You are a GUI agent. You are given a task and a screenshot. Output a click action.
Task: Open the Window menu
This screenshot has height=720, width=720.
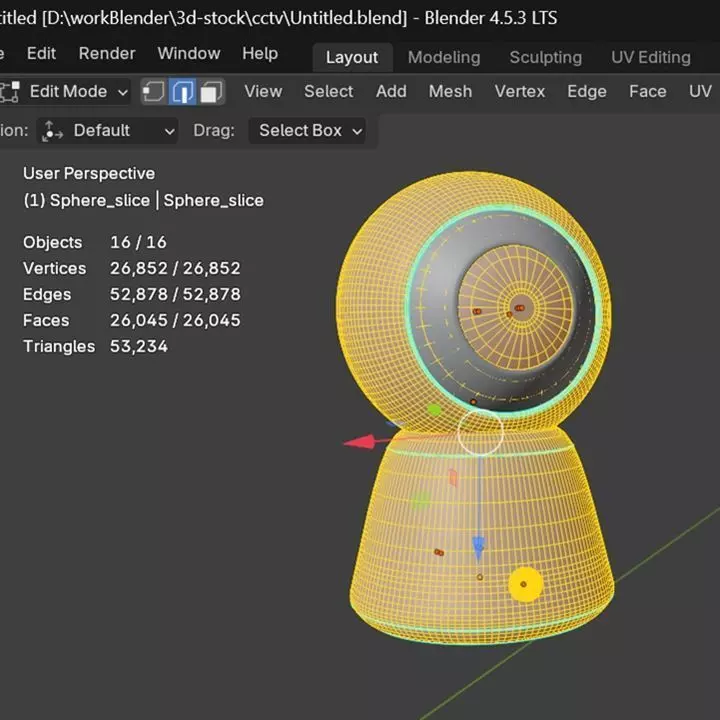[189, 54]
